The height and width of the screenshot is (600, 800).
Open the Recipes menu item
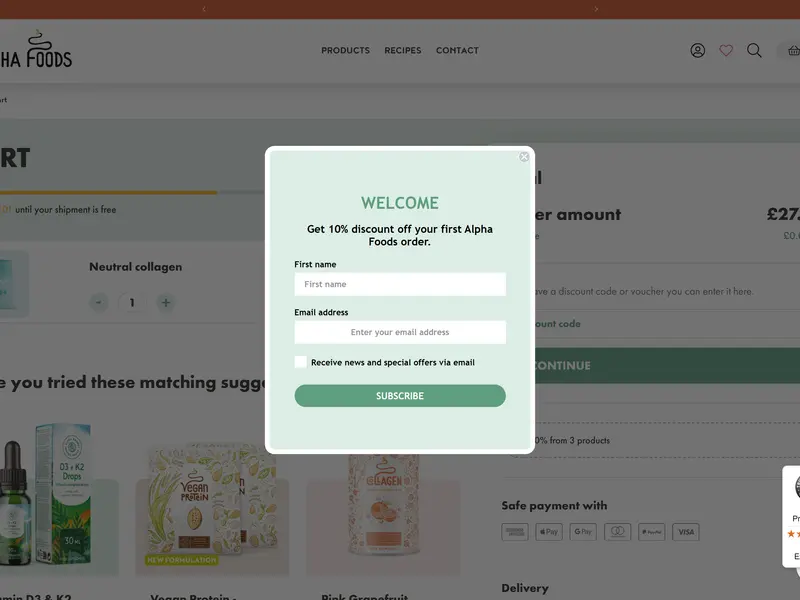pyautogui.click(x=403, y=50)
